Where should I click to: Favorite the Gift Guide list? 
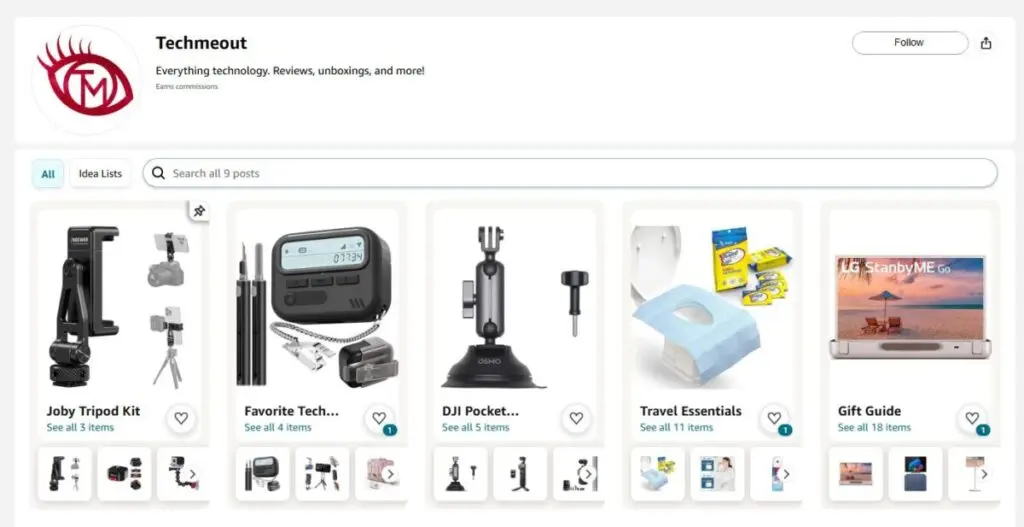tap(972, 419)
